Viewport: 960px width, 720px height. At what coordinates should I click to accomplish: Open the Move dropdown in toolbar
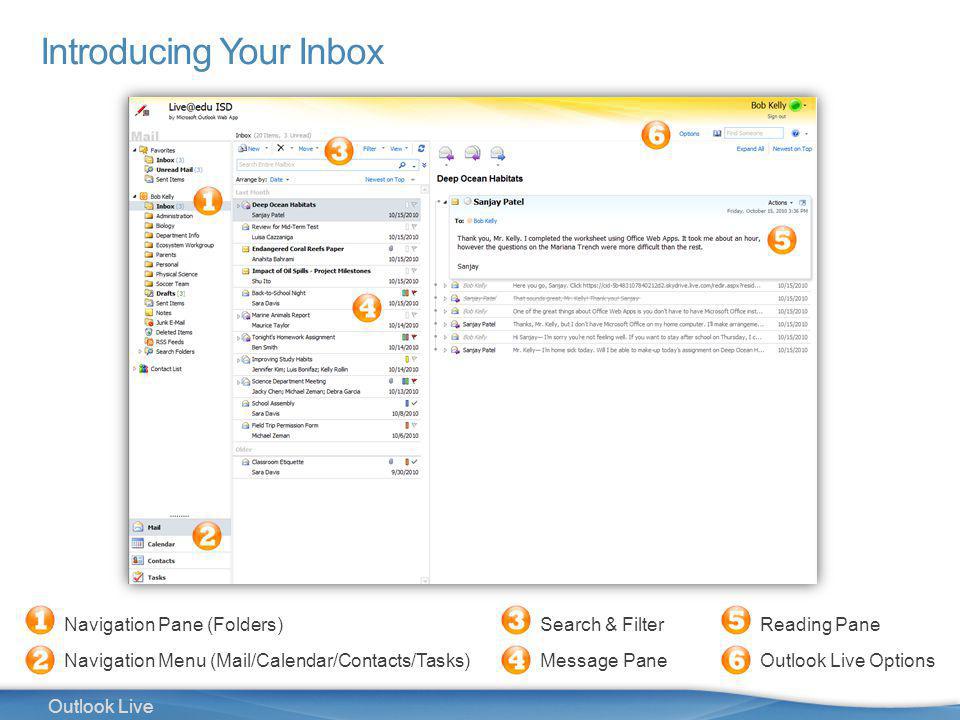point(308,148)
